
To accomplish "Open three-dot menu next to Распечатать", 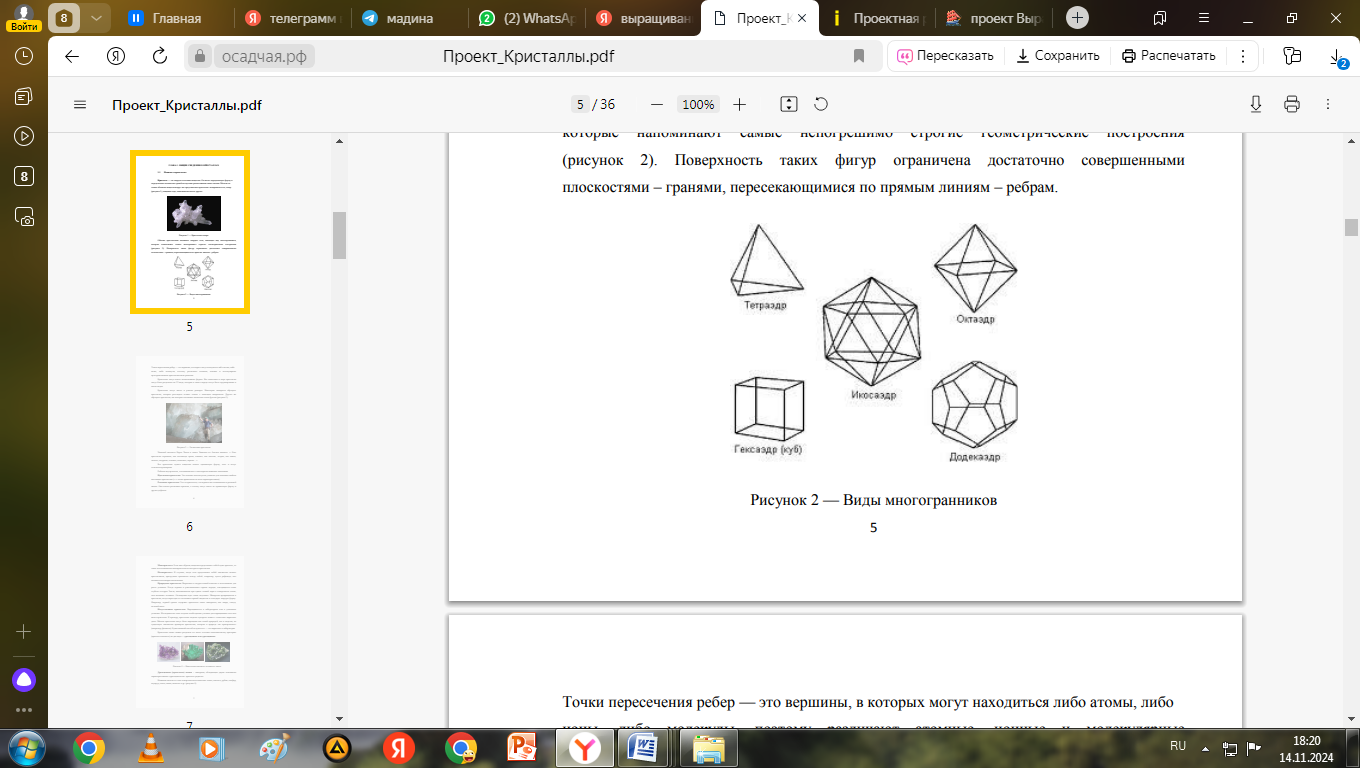I will tap(1243, 56).
